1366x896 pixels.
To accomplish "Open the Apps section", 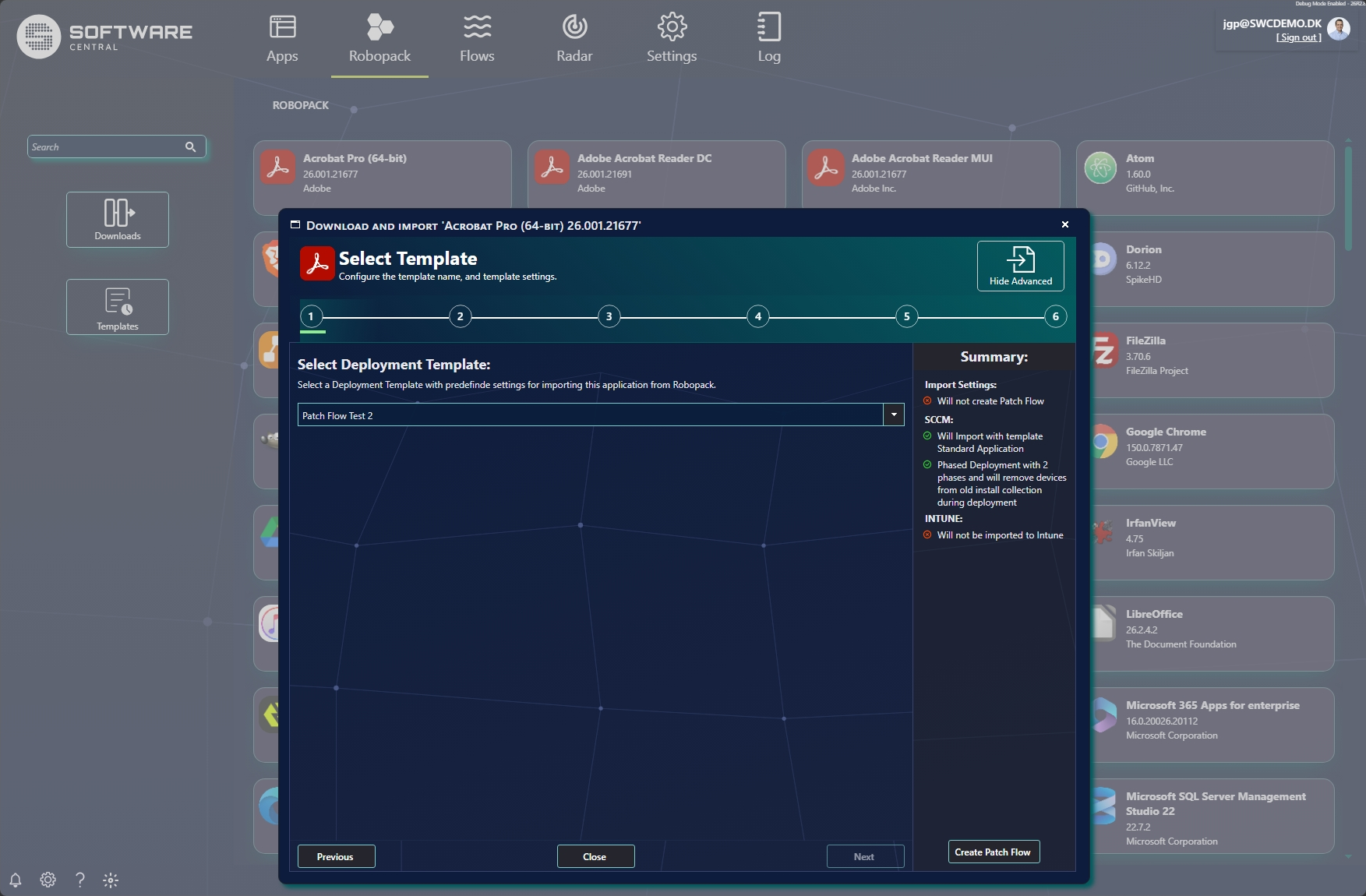I will (x=282, y=39).
